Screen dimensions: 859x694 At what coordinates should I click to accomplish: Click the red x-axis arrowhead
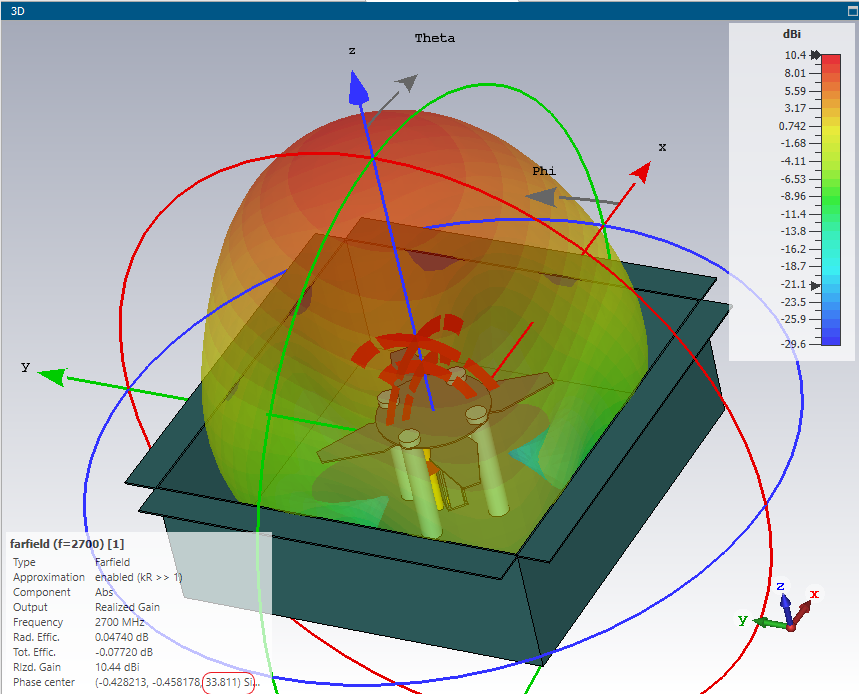click(x=641, y=171)
